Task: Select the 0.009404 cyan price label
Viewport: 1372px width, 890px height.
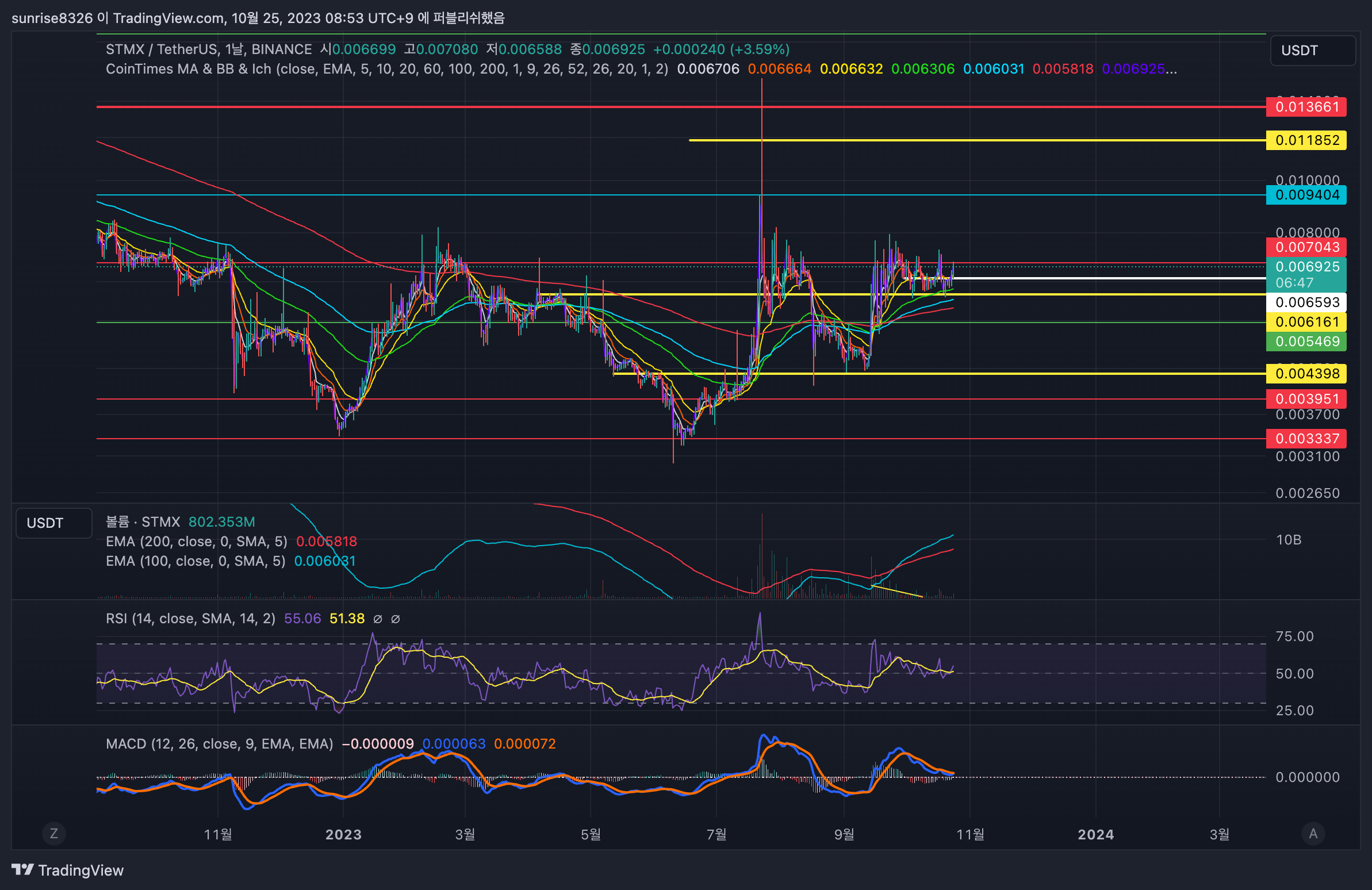Action: click(x=1305, y=195)
